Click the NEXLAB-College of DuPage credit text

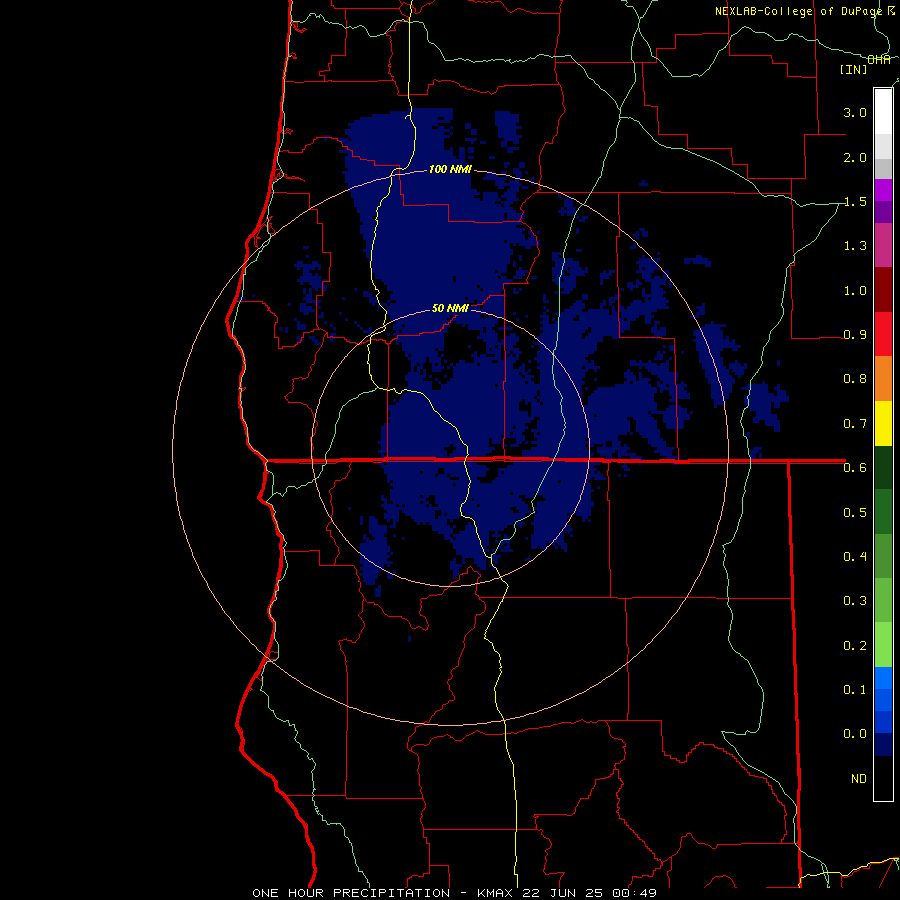(x=798, y=11)
